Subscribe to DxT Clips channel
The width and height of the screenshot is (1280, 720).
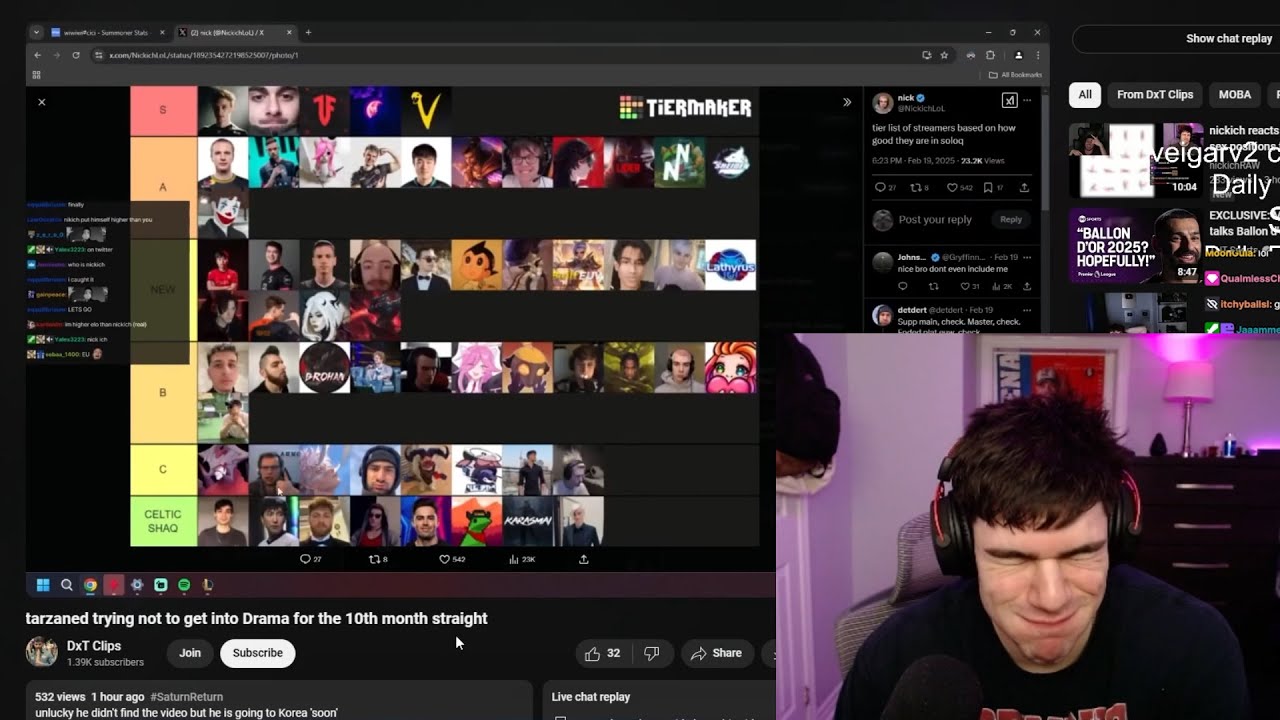[x=258, y=653]
